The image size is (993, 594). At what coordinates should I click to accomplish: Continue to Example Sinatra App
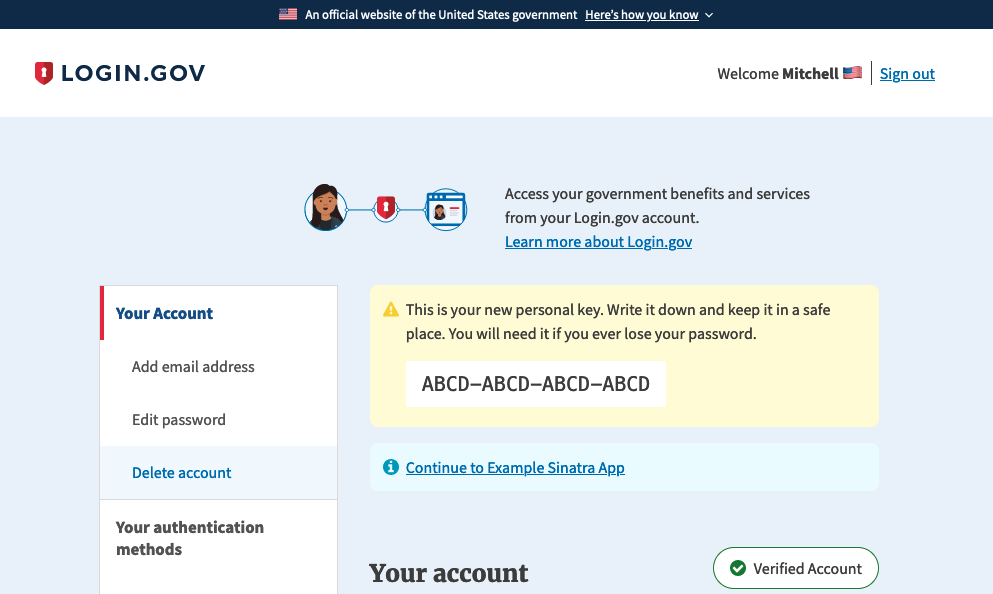pos(515,467)
